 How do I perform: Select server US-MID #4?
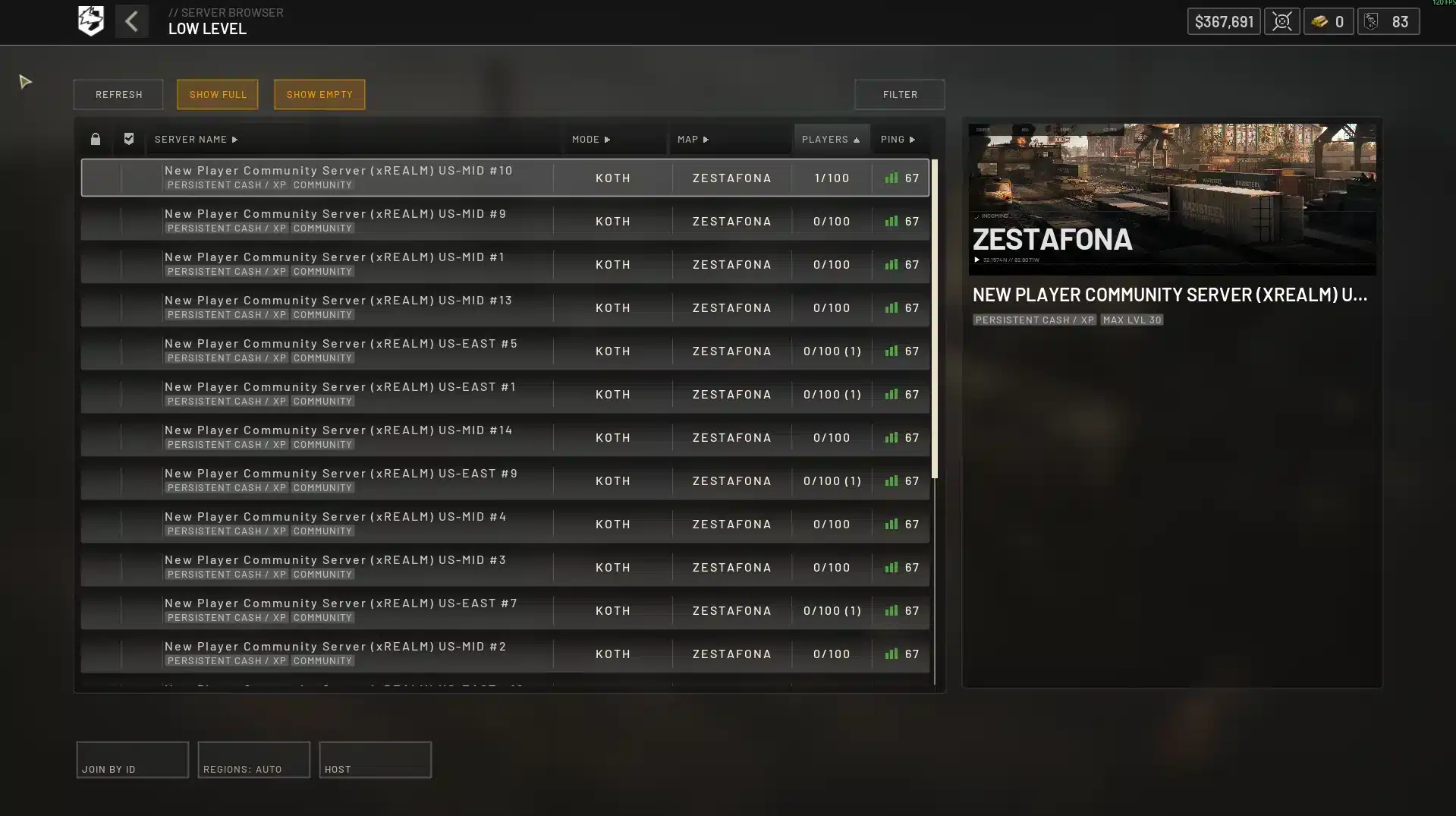coord(505,524)
